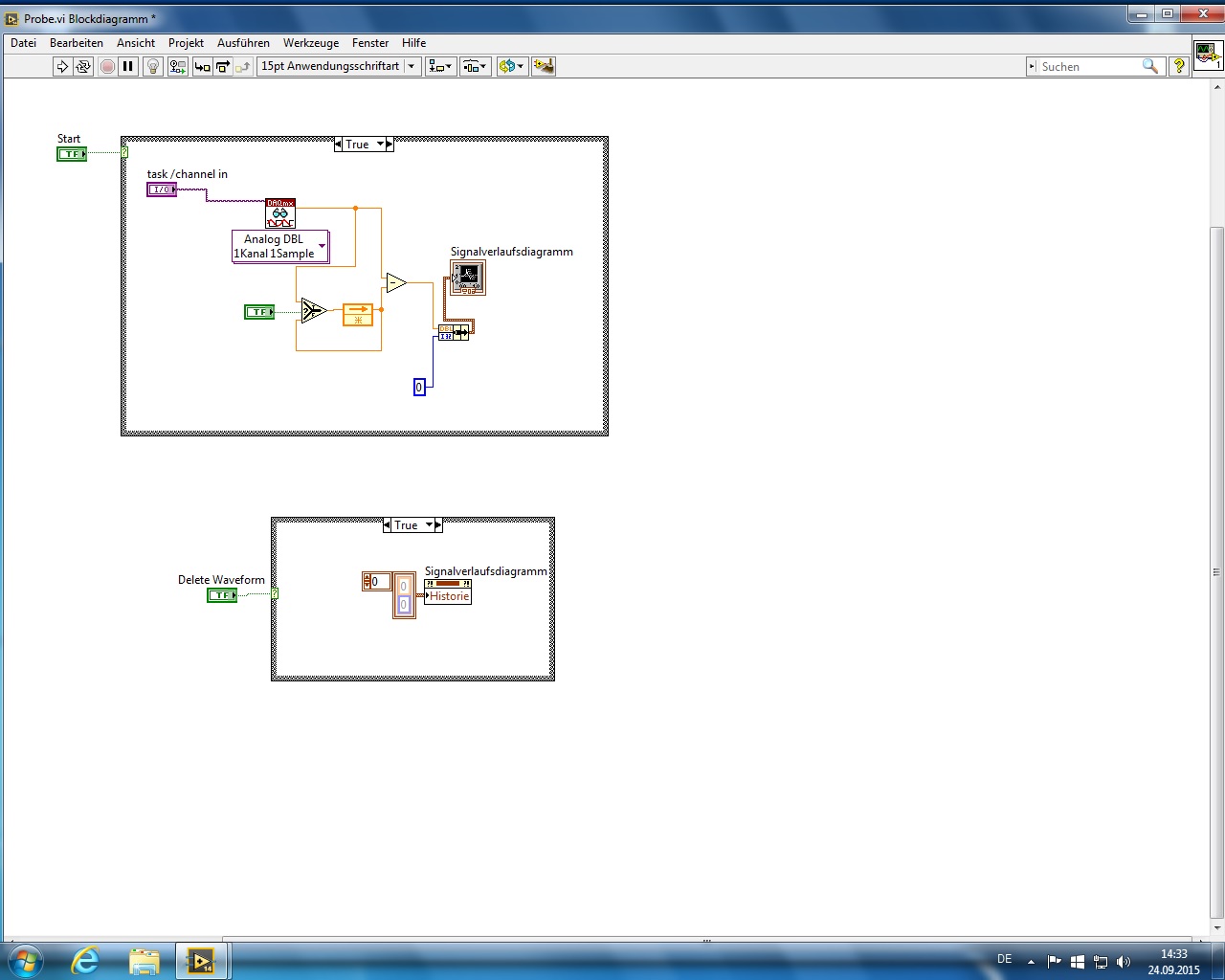Click the lower case structure selector terminal
Image resolution: width=1225 pixels, height=980 pixels.
click(x=275, y=593)
